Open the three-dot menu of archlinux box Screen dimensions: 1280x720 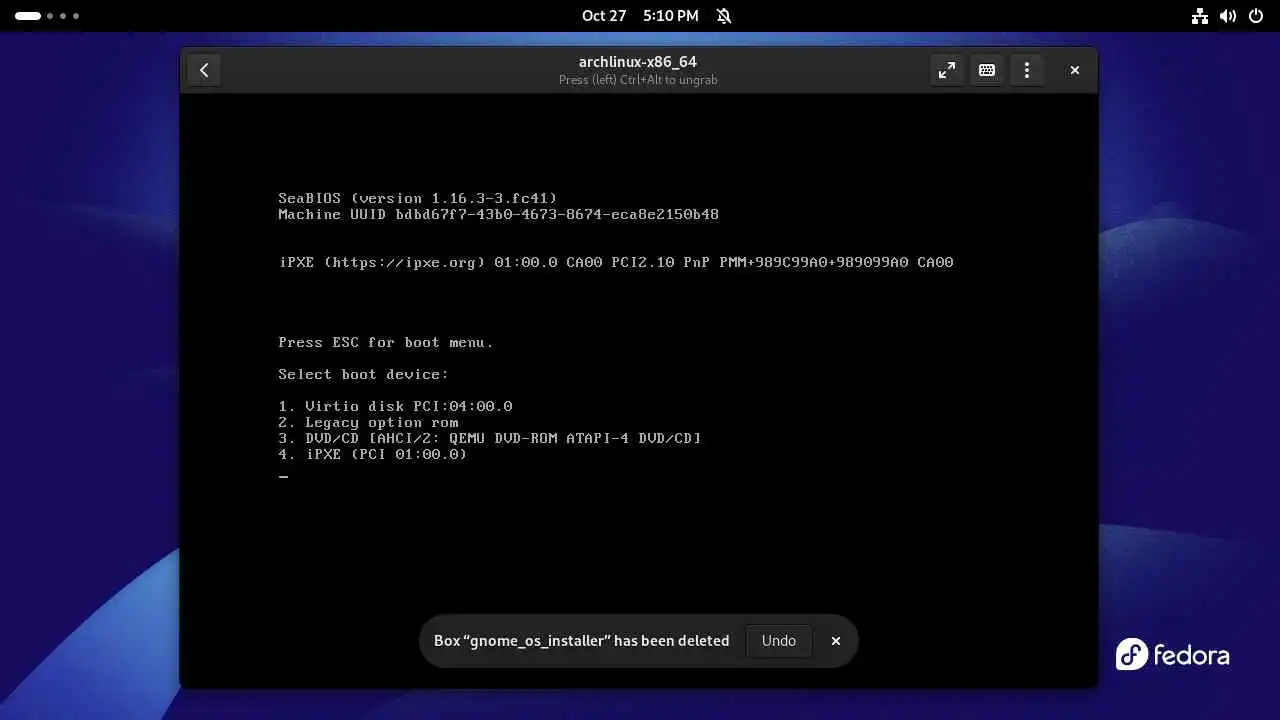[1026, 70]
